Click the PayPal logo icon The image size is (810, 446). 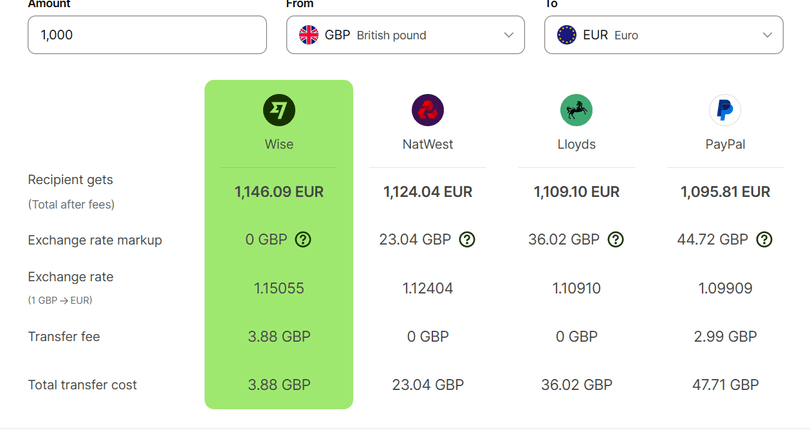coord(725,110)
